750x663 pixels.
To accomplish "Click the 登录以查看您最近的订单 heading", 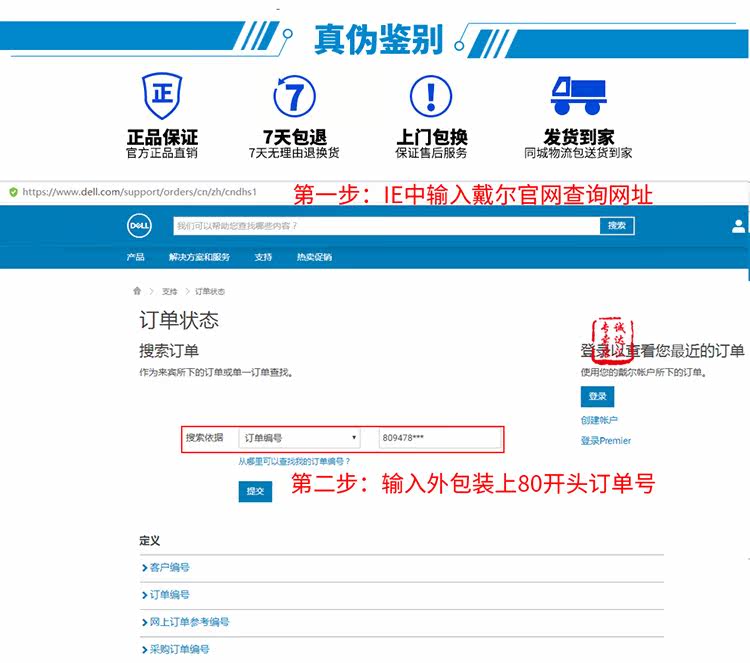I will [662, 351].
